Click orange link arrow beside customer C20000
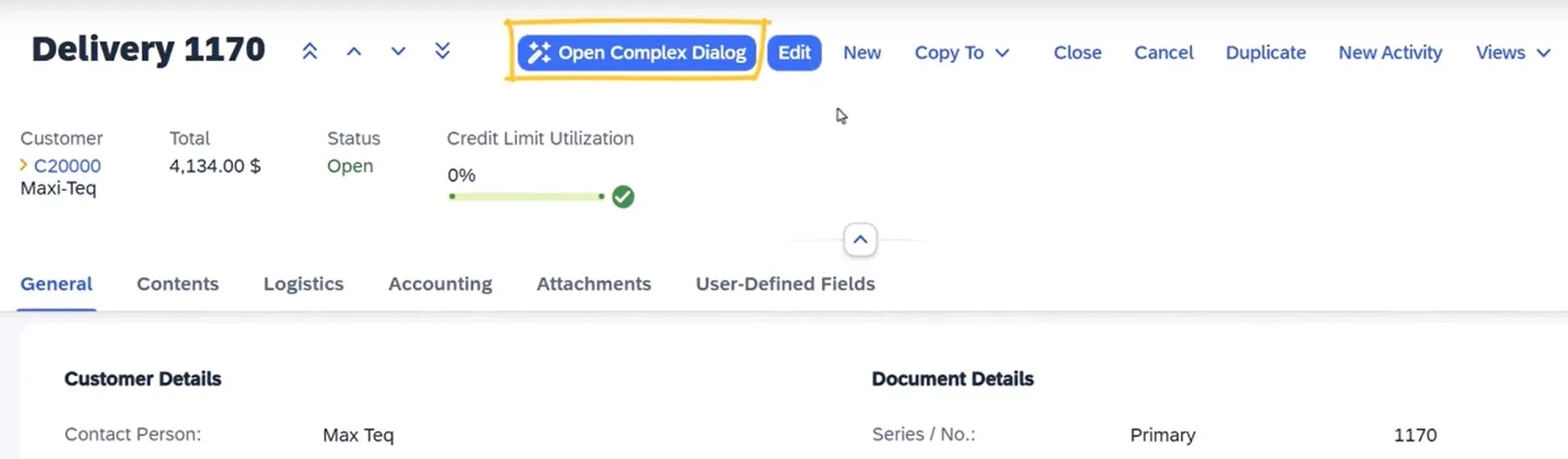The image size is (1568, 459). 24,165
